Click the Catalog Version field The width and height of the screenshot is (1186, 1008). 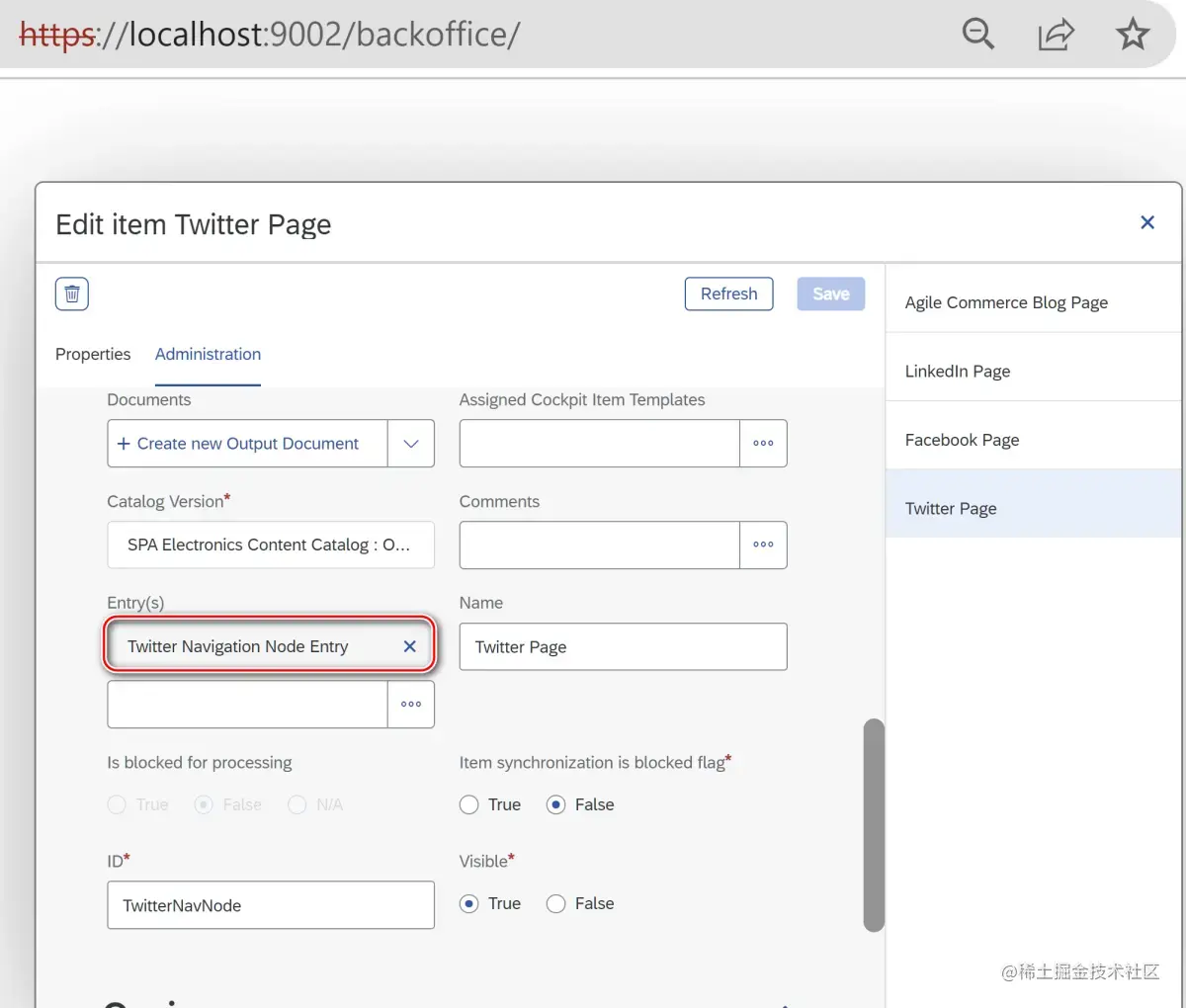pyautogui.click(x=271, y=545)
